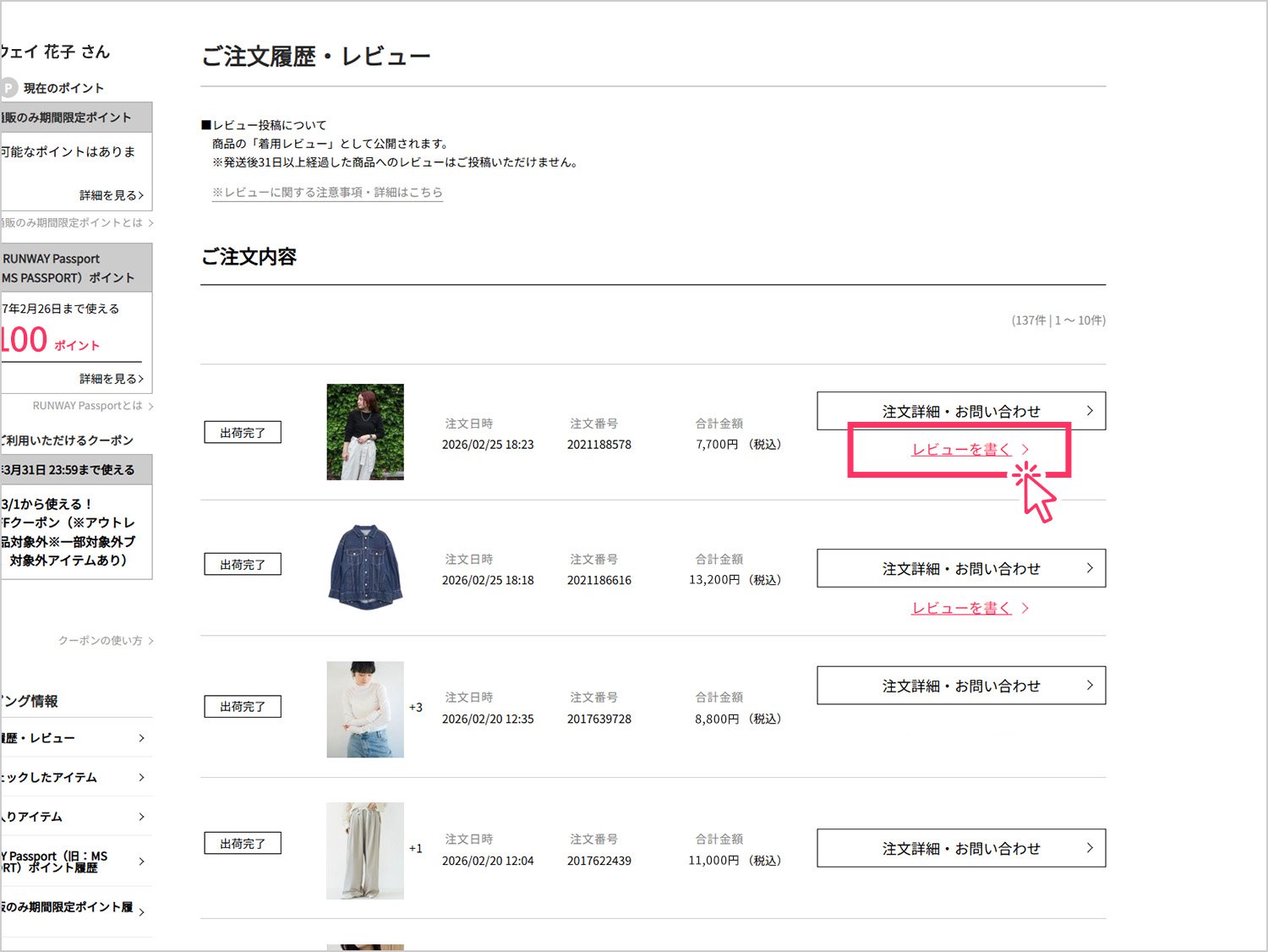Click the review notes and details link

(327, 193)
